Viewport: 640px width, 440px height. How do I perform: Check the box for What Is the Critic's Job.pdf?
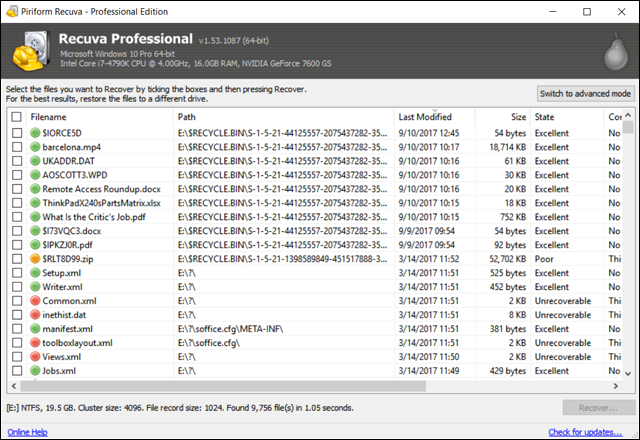(x=17, y=217)
